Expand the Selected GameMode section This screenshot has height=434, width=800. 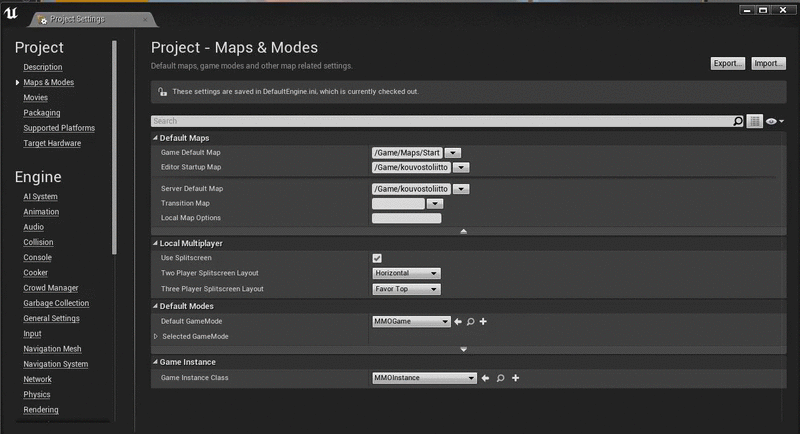point(156,336)
